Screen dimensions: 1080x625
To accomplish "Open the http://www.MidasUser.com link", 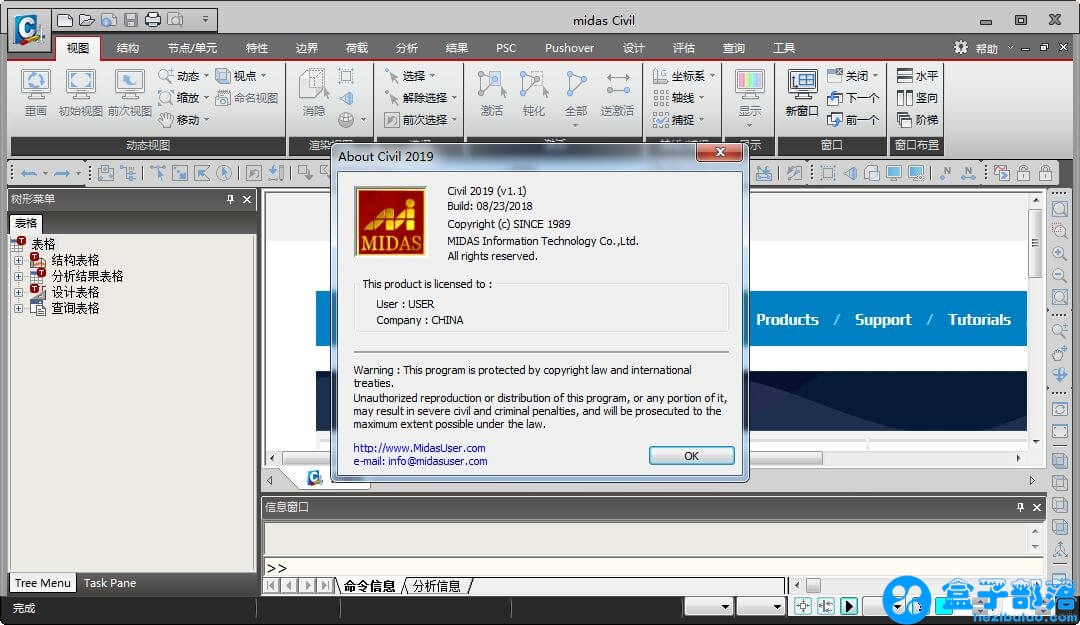I will click(x=419, y=448).
